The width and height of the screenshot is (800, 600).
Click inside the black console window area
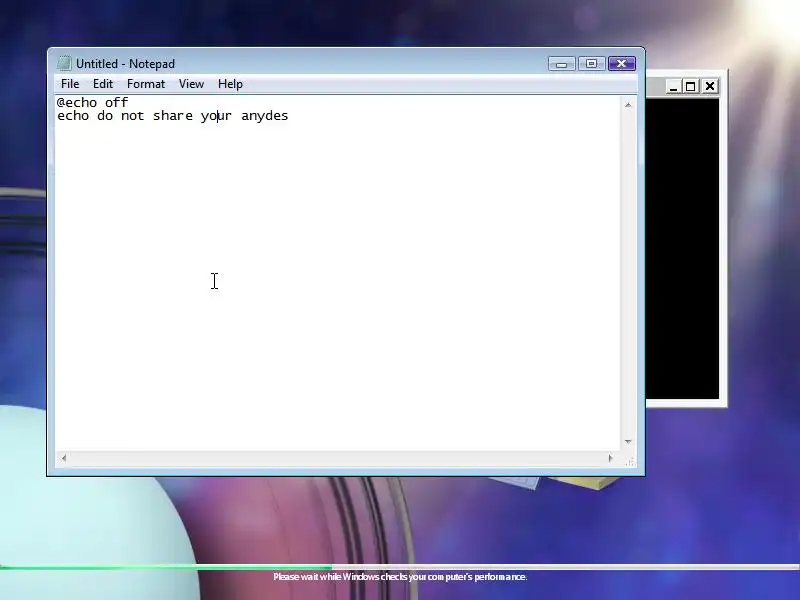682,249
